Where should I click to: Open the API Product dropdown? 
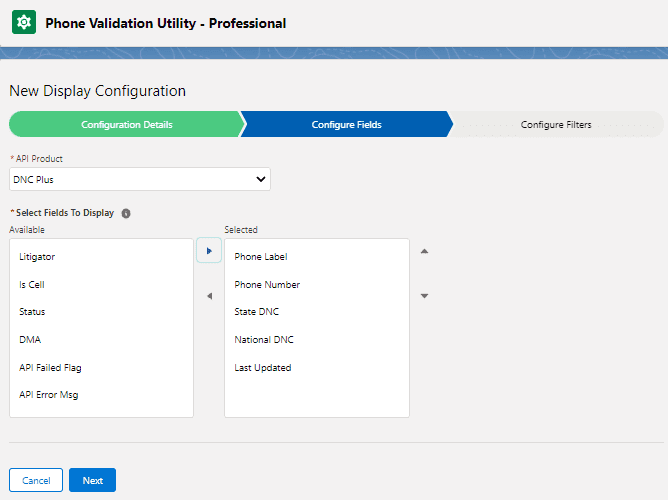[140, 179]
